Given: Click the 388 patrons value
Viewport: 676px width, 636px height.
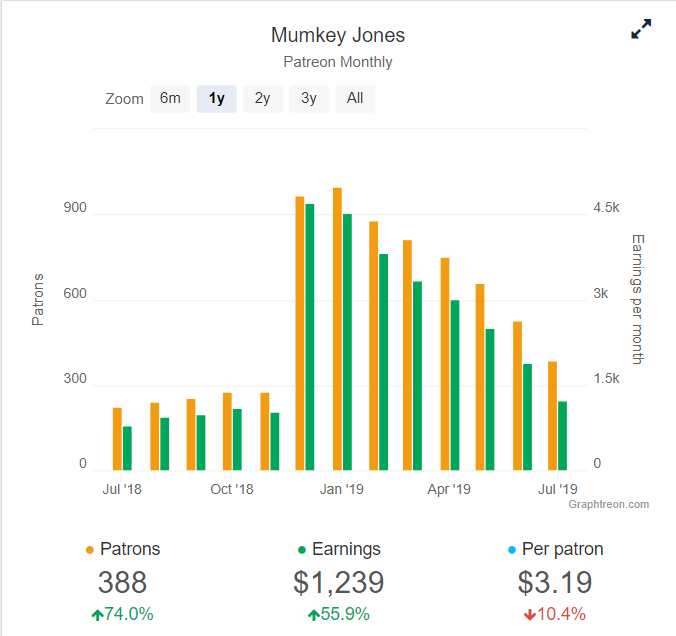Looking at the screenshot, I should click(x=122, y=583).
